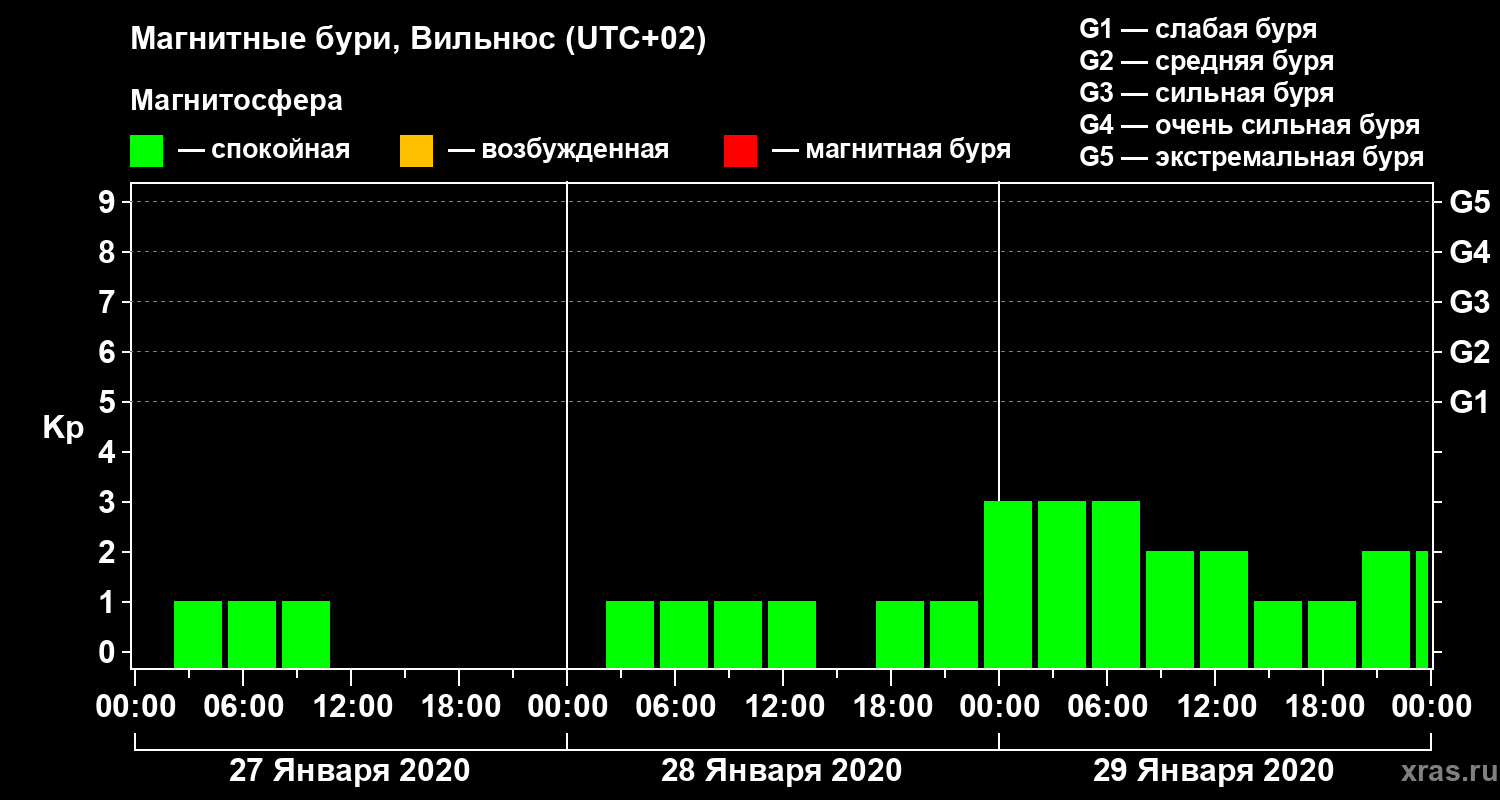This screenshot has width=1500, height=800.
Task: Click the red 'магнитная буря' legend swatch
Action: point(740,151)
